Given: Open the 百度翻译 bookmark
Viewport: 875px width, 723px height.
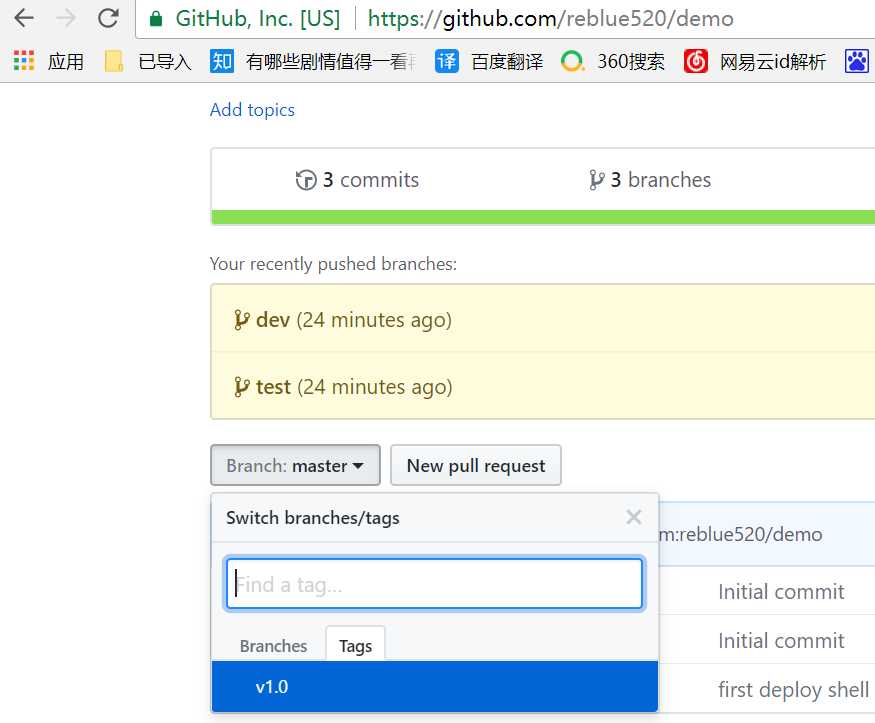Looking at the screenshot, I should pos(490,62).
